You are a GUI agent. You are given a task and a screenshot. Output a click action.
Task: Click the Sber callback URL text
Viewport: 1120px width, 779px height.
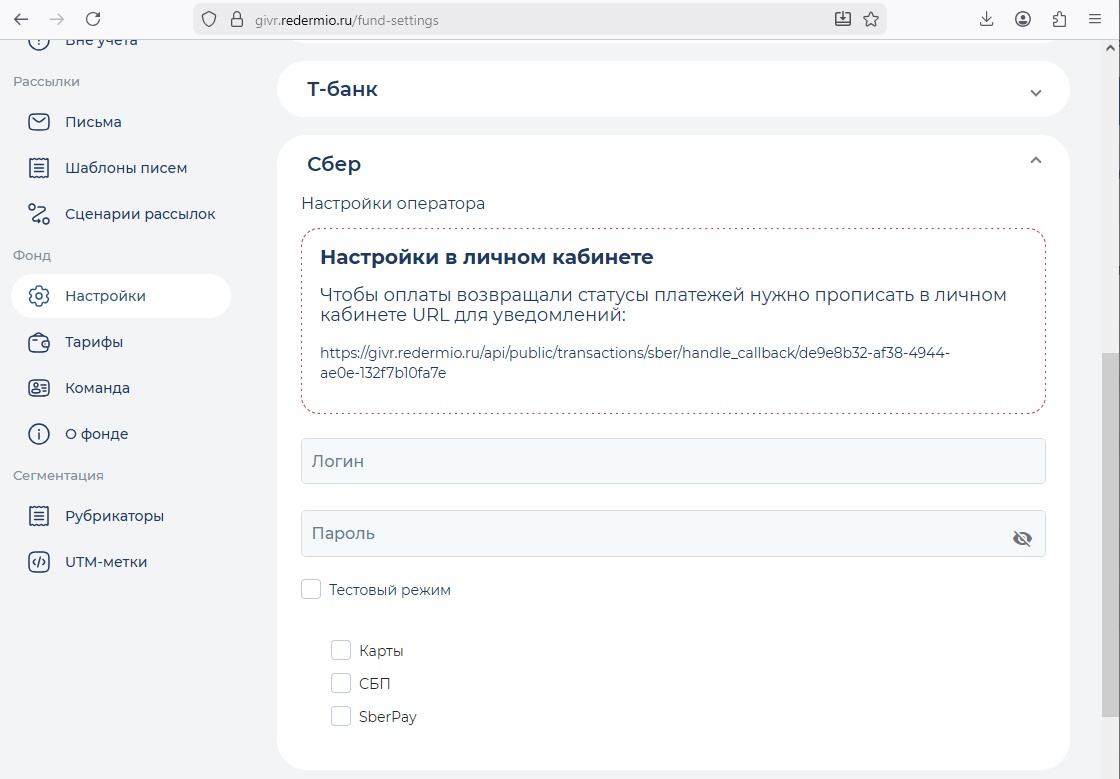tap(635, 363)
